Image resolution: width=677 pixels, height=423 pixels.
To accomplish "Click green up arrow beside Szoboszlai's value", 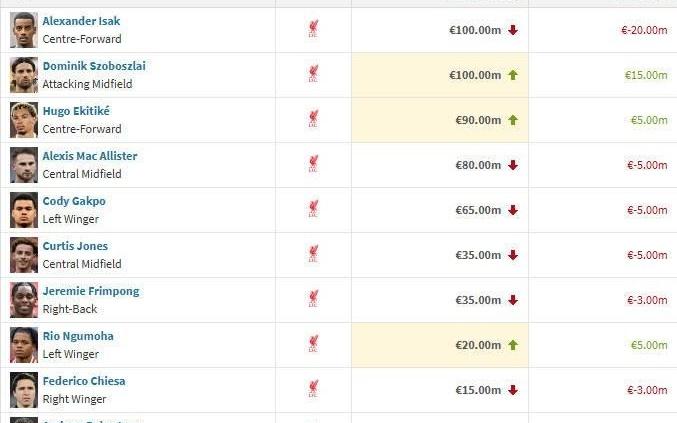I will point(513,75).
